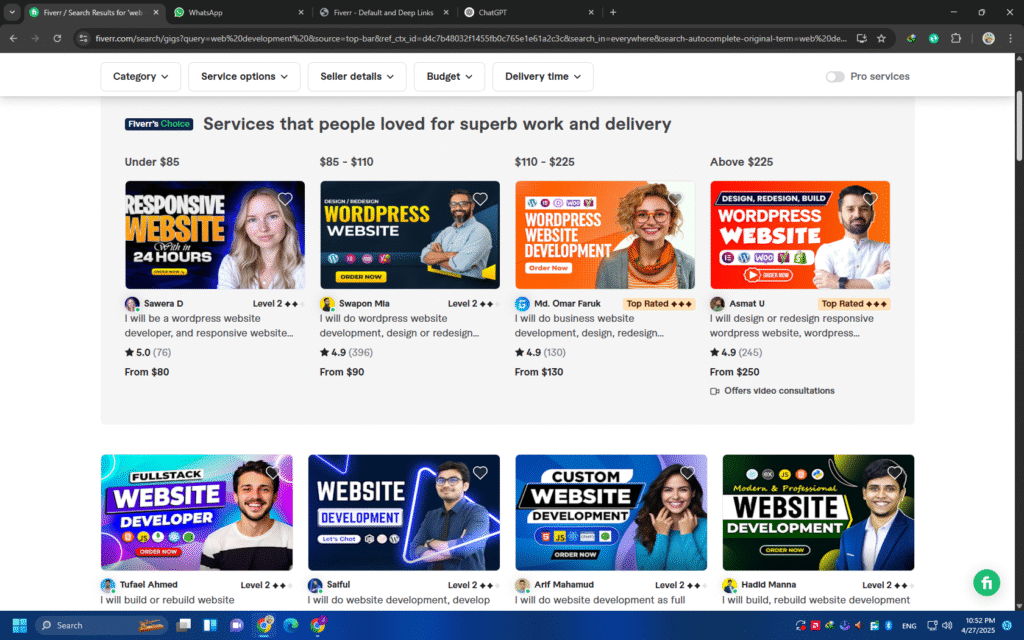Expand Service options filter
1024x640 pixels.
click(244, 76)
